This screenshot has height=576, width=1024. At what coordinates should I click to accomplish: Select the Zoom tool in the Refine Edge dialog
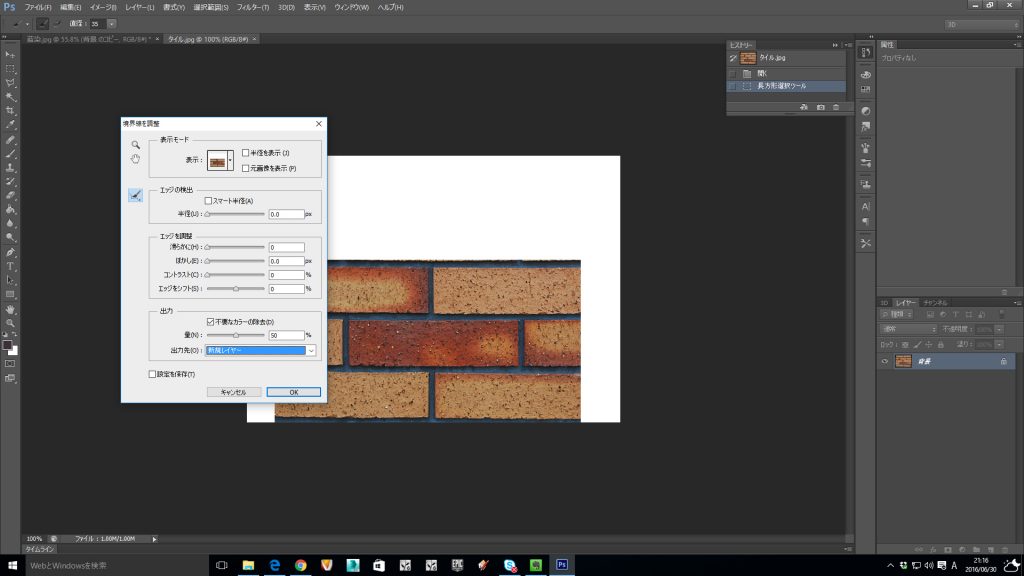[135, 145]
